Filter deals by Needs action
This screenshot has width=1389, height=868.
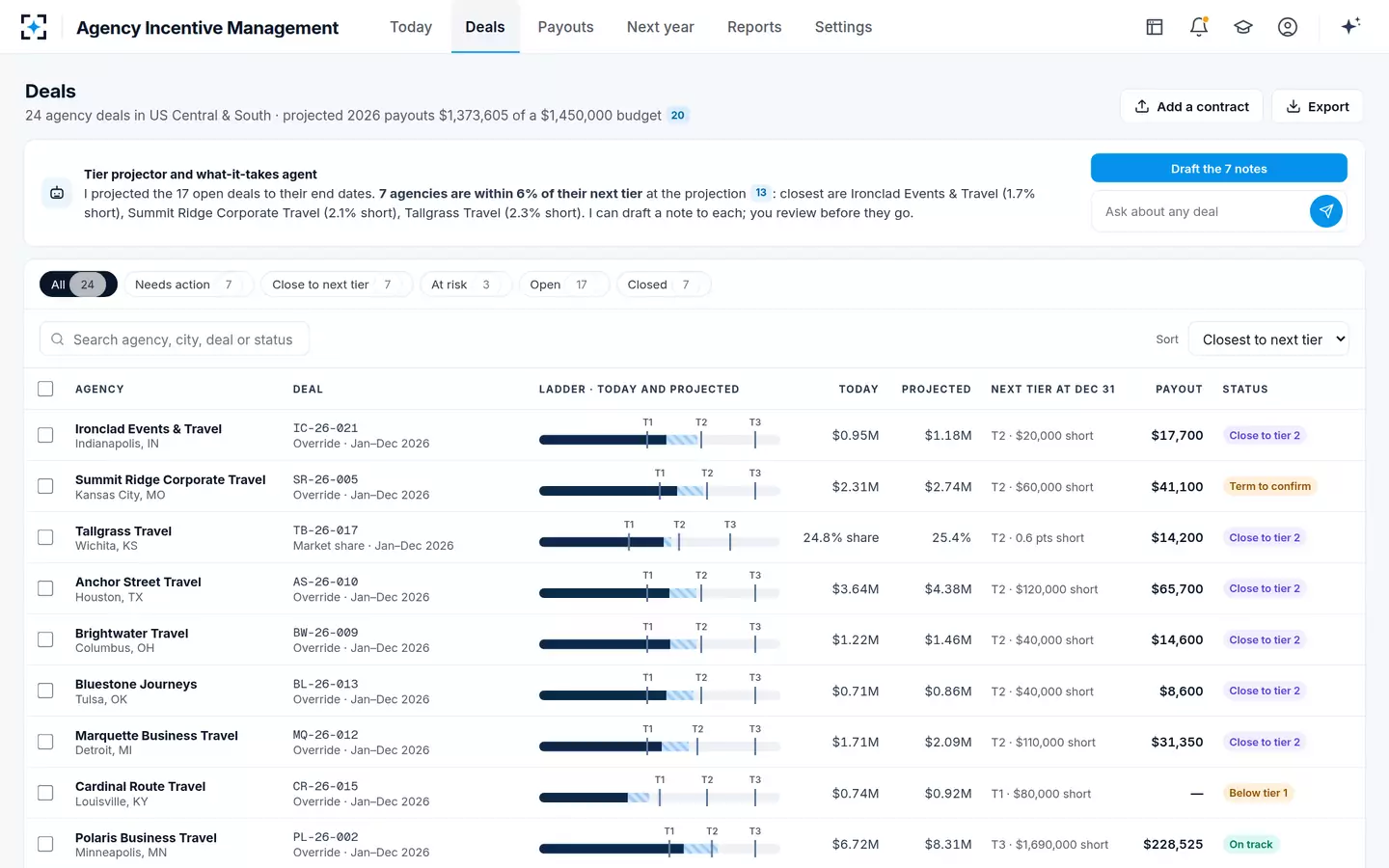(188, 285)
